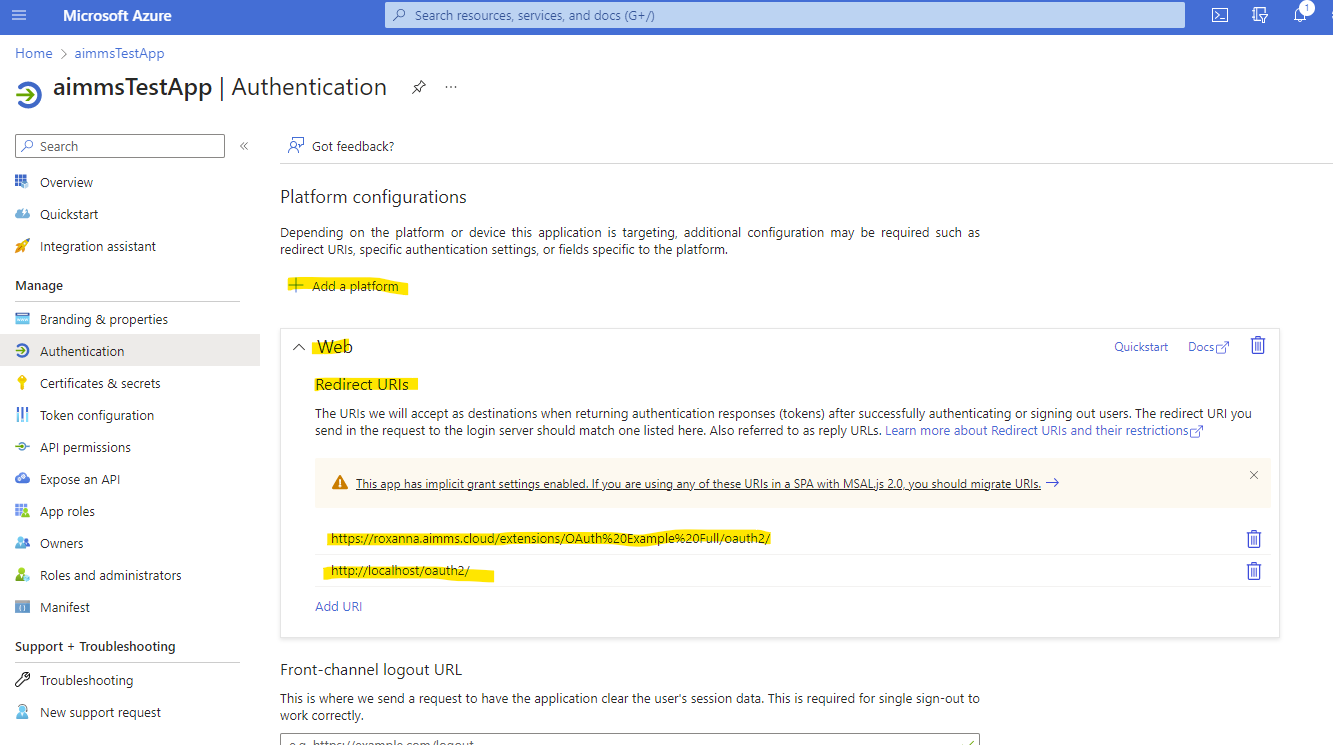Open Token configuration page

click(x=97, y=415)
